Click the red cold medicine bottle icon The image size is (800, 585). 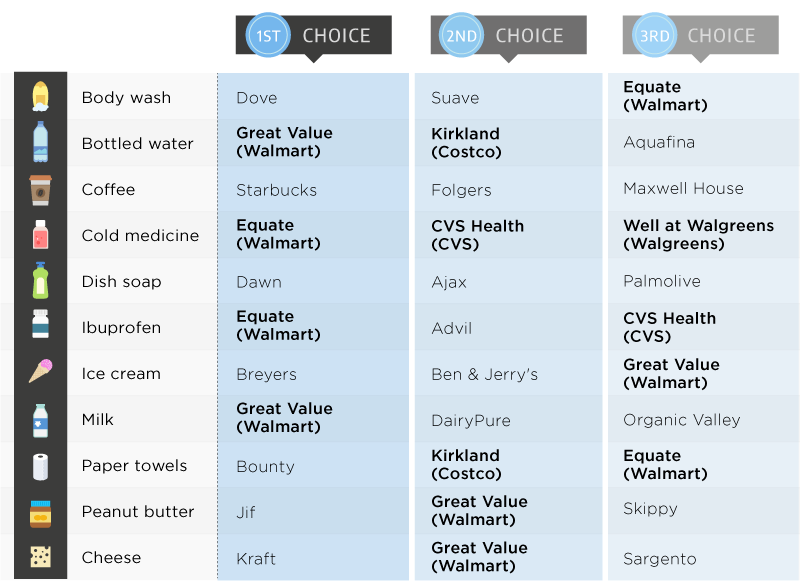point(40,235)
